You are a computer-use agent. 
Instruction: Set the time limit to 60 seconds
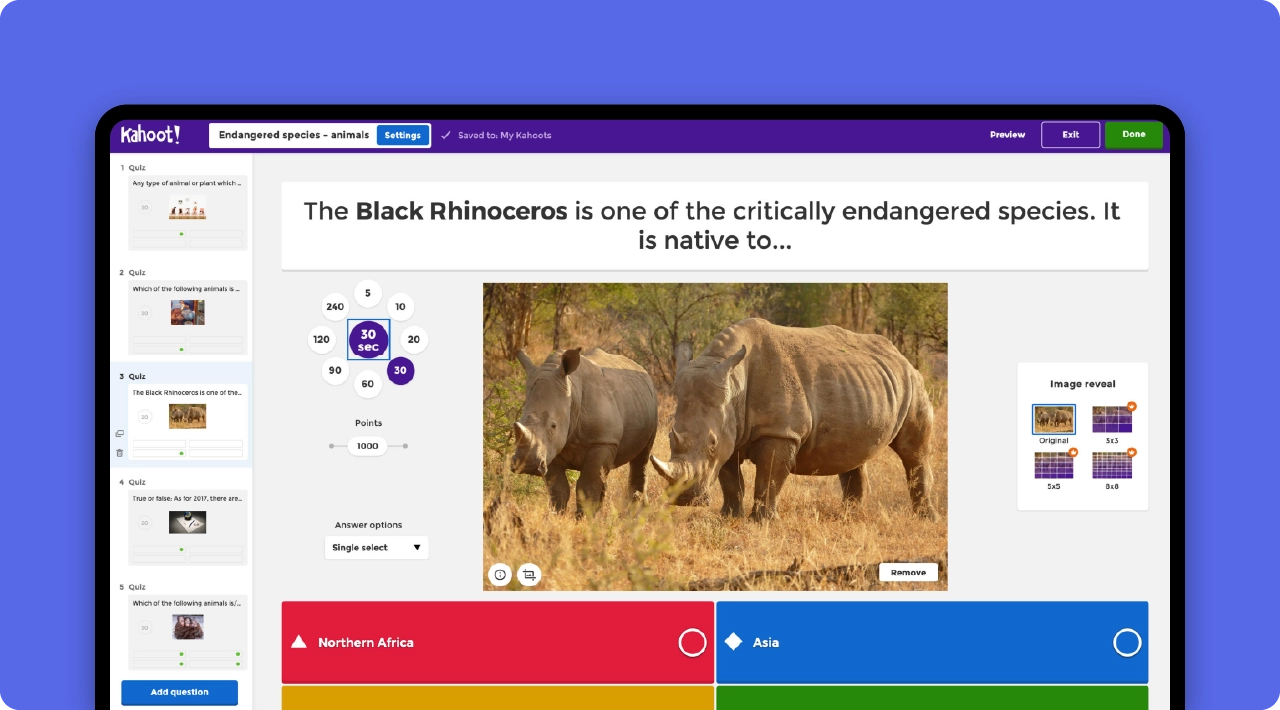[x=367, y=383]
